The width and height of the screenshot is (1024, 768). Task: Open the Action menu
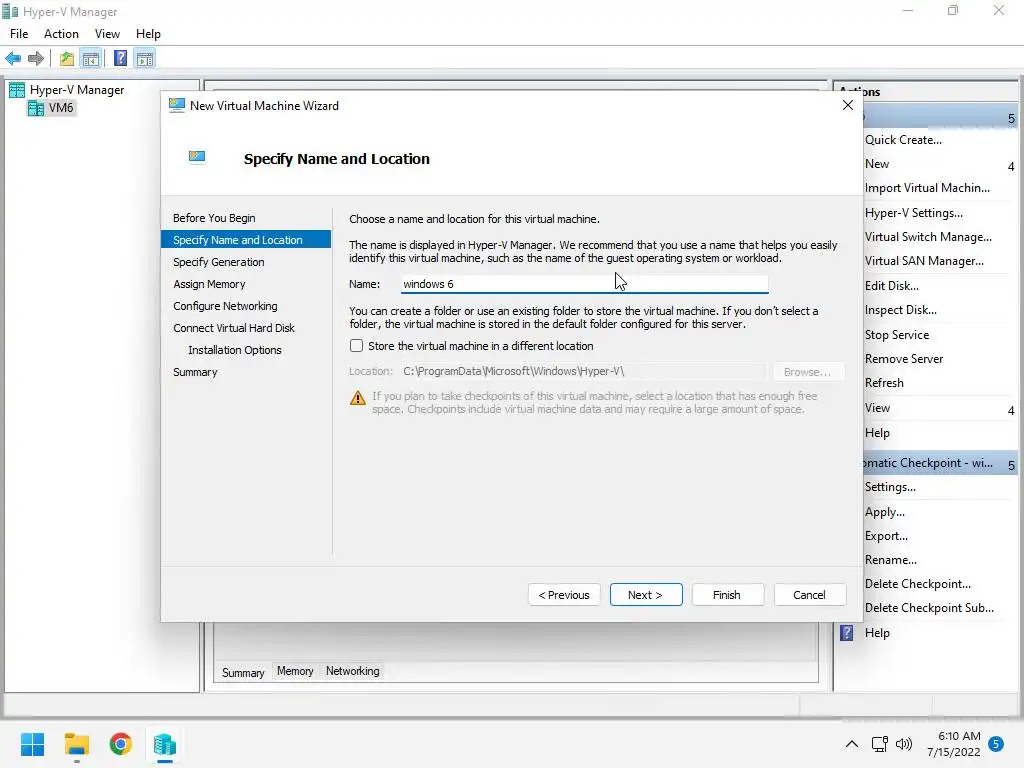point(61,34)
